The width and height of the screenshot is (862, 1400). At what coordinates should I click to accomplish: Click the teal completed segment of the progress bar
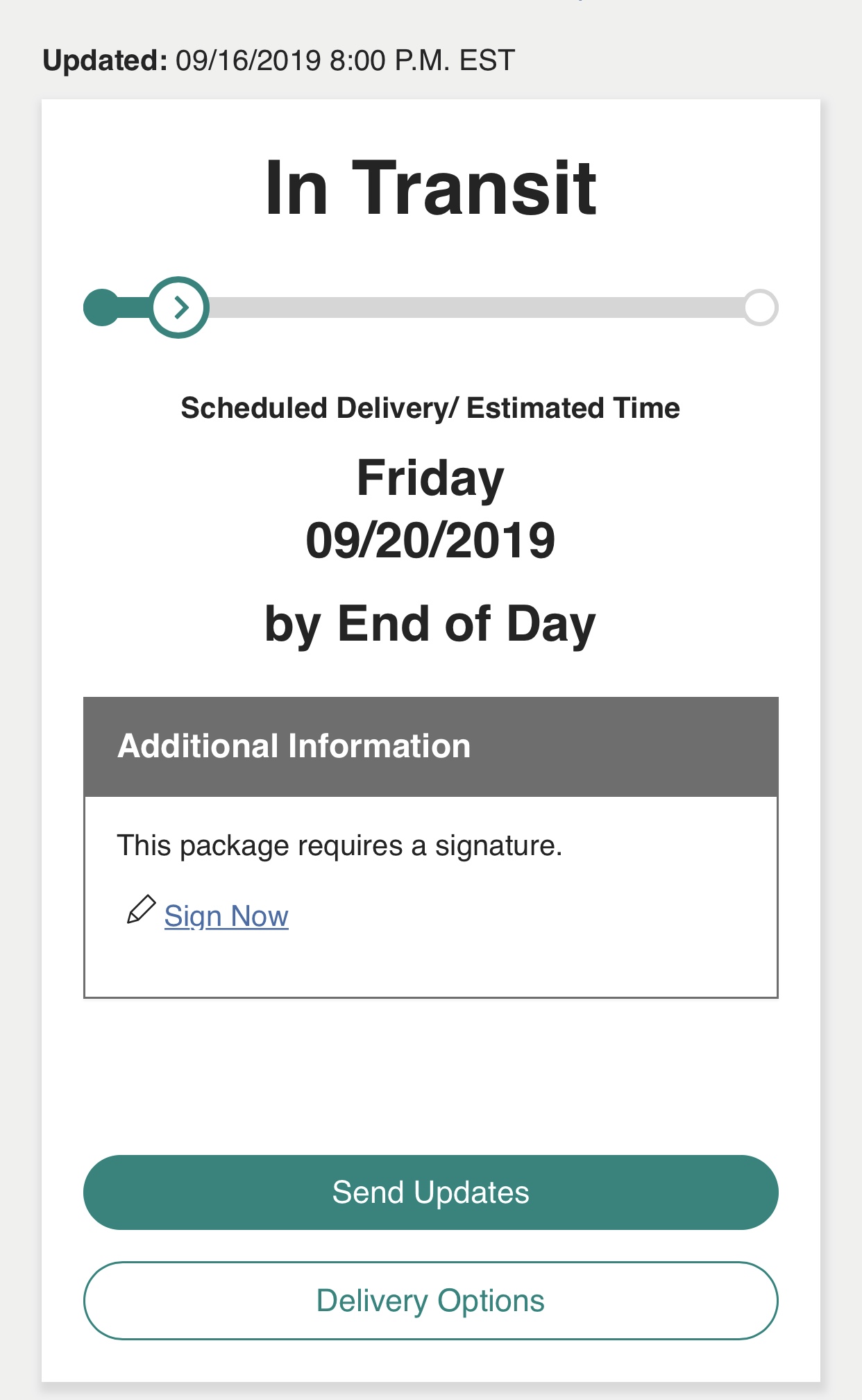click(135, 307)
